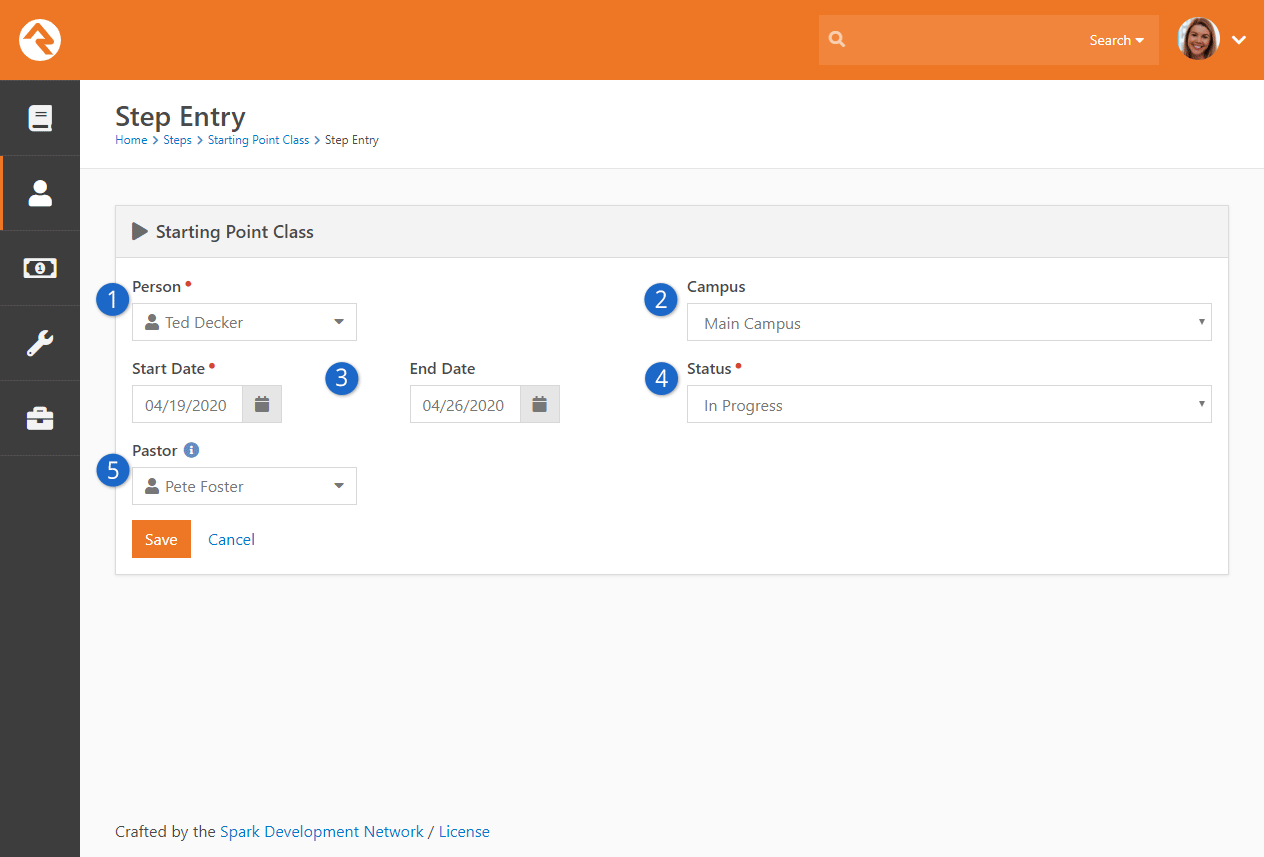Click the Pastor info help icon
This screenshot has height=857, width=1264.
[191, 451]
